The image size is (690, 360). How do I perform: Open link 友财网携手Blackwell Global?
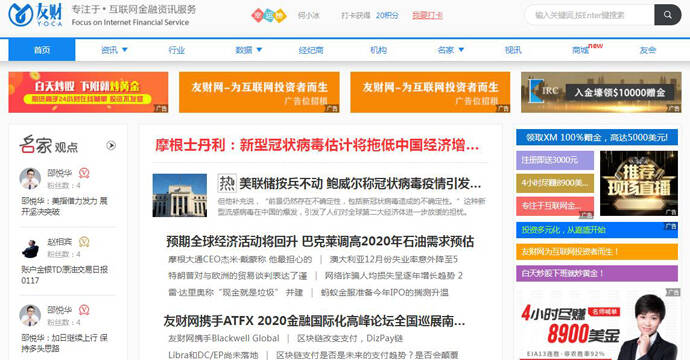(224, 338)
